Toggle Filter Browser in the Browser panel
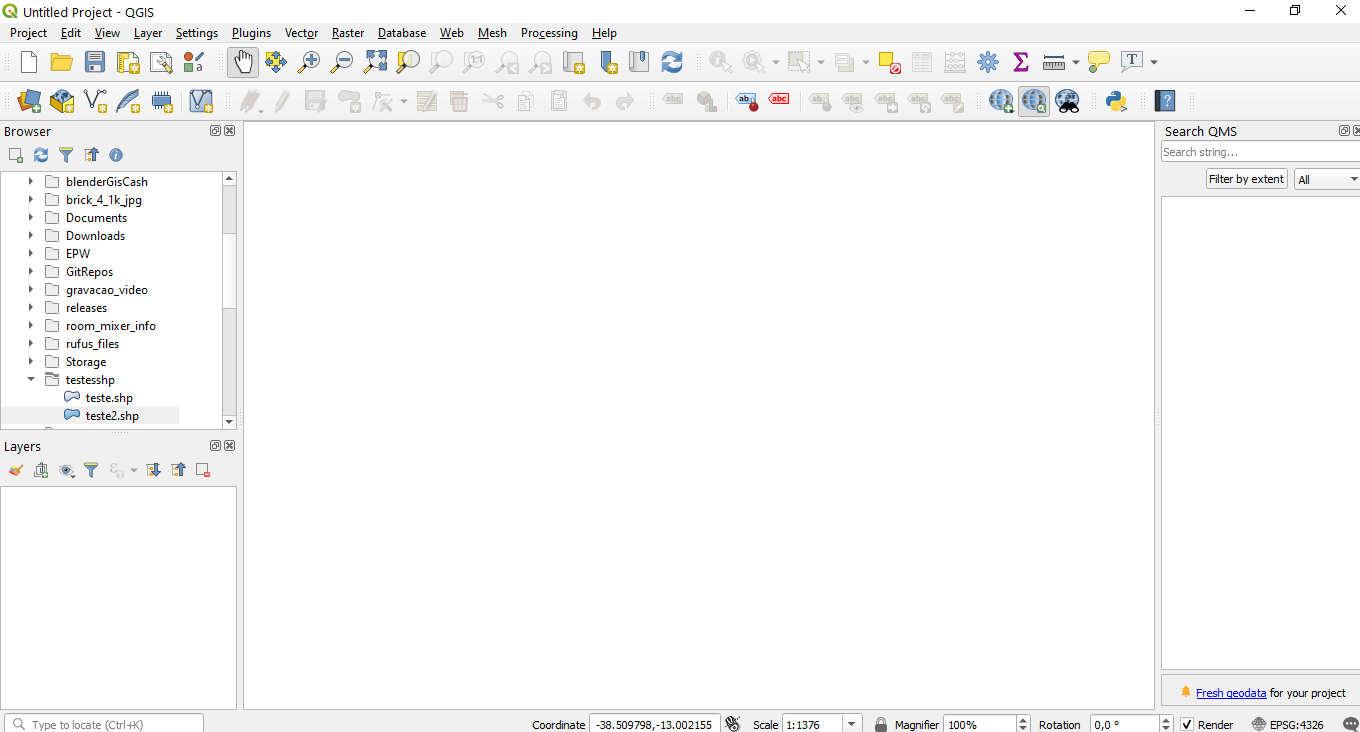The width and height of the screenshot is (1360, 732). (x=66, y=155)
